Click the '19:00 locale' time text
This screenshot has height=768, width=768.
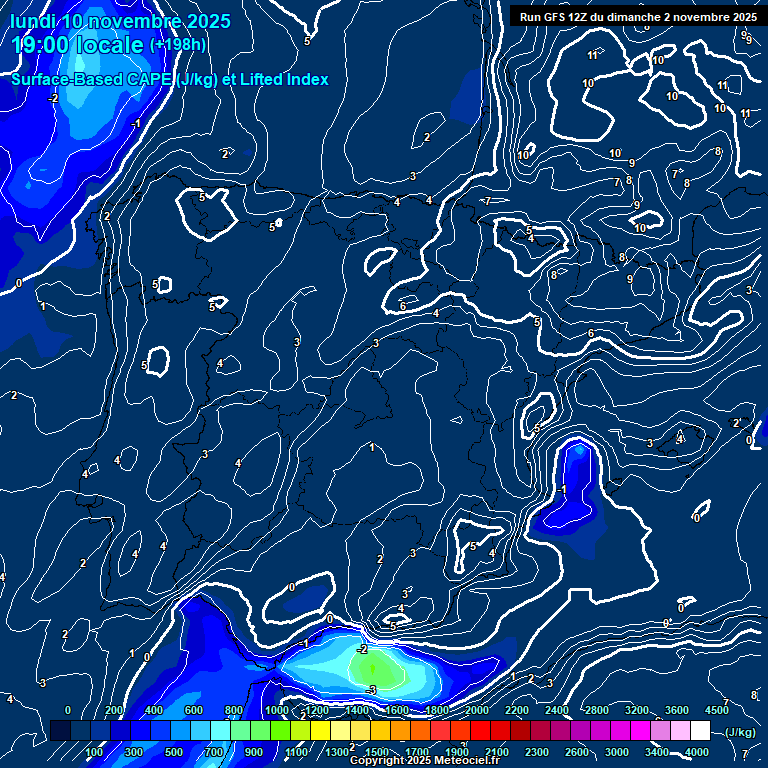point(77,45)
